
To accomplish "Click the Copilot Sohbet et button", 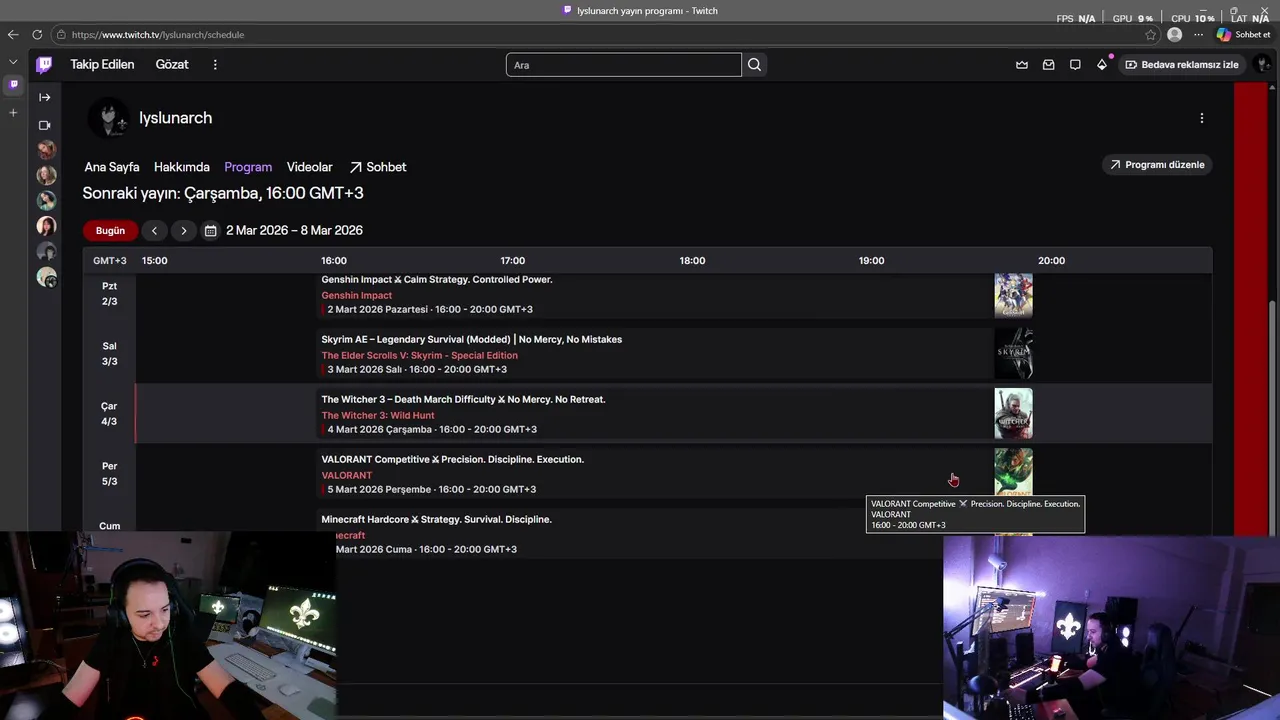I will tap(1243, 35).
